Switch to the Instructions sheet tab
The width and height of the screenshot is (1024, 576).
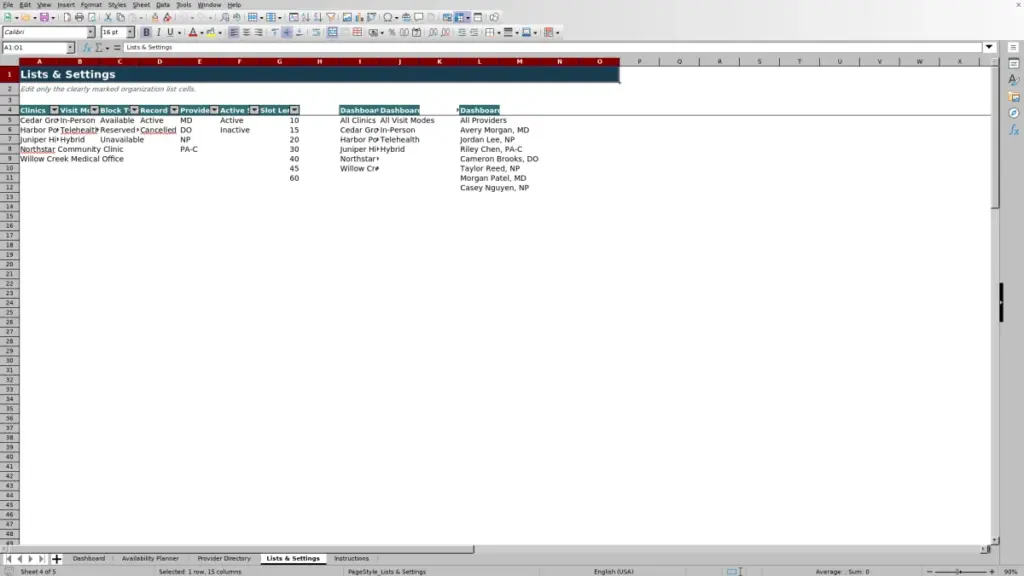[351, 558]
